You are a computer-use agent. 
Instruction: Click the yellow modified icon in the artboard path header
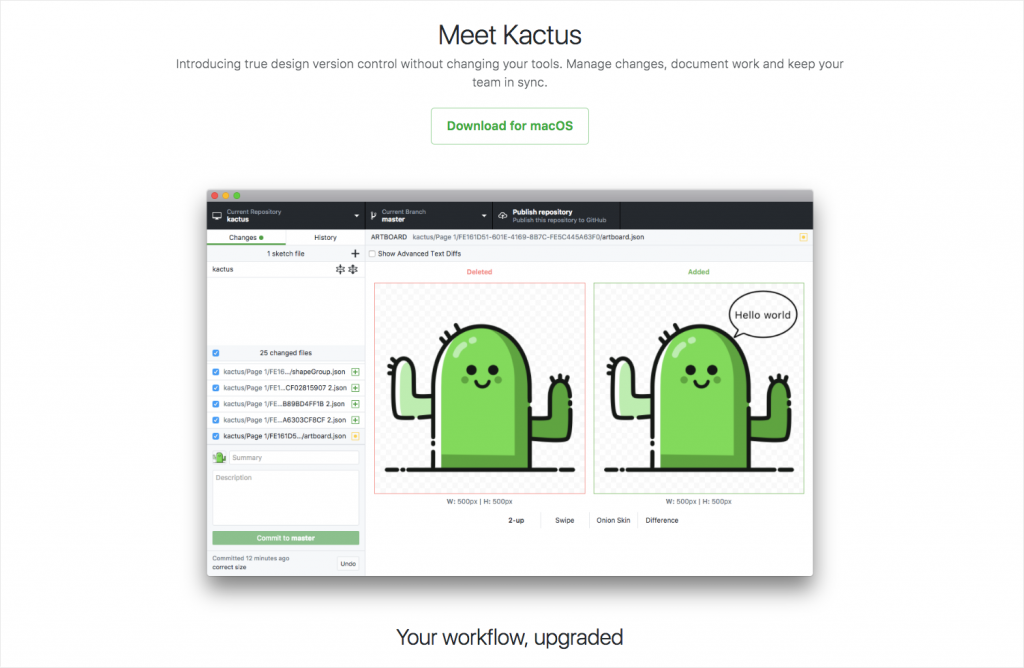(x=804, y=238)
